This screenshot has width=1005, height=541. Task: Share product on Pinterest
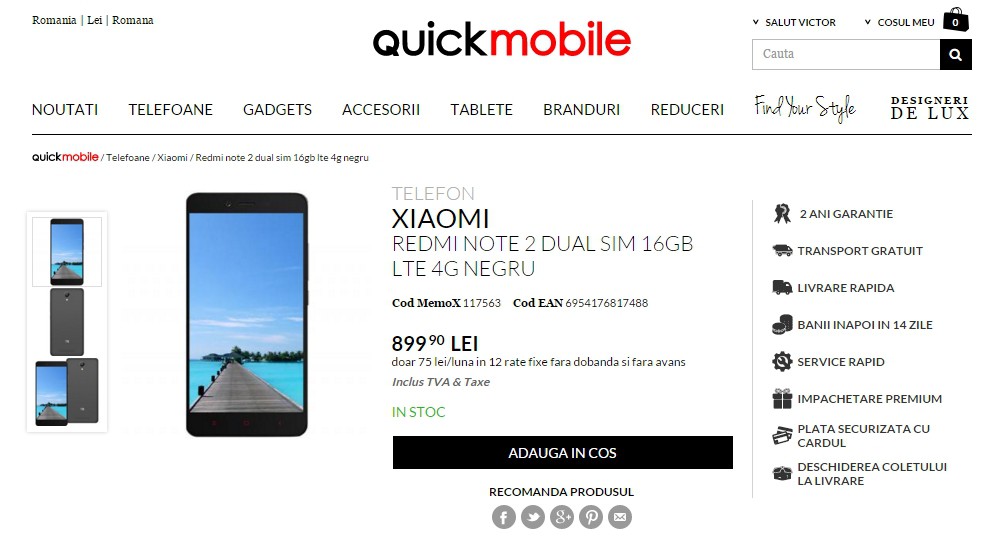click(x=591, y=517)
